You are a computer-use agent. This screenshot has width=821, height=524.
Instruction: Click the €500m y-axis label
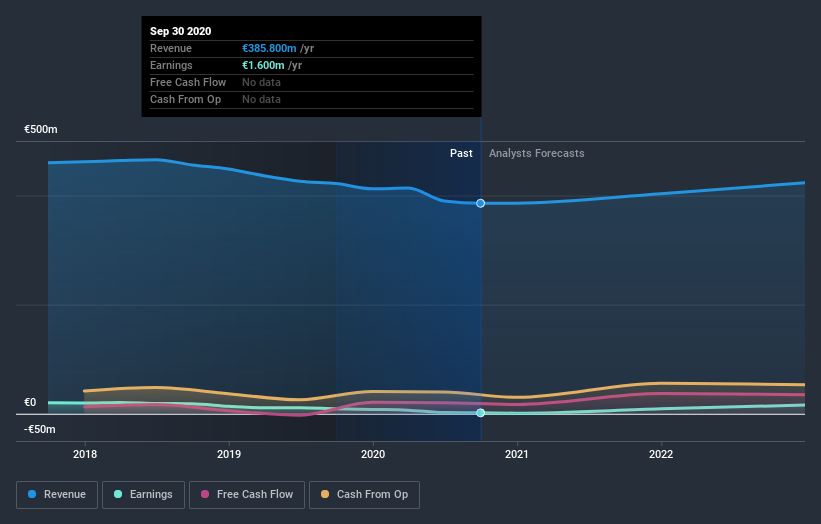coord(41,129)
